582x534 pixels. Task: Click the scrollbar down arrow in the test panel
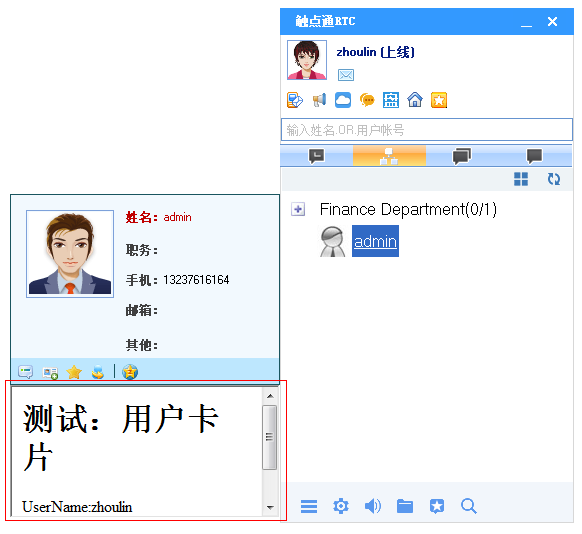[270, 507]
